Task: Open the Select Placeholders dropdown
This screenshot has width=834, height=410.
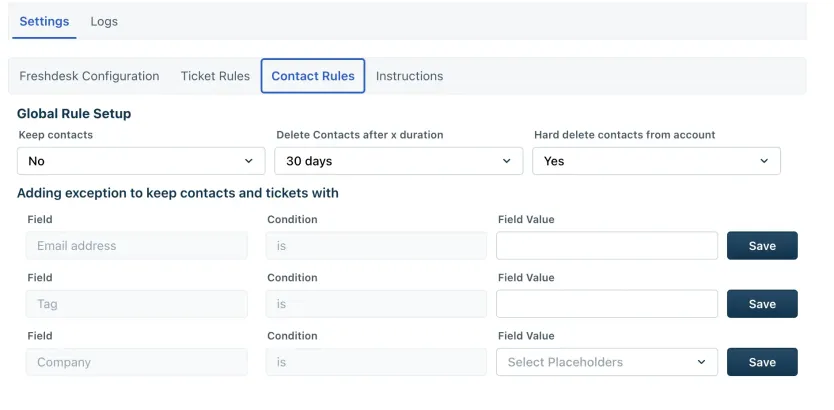Action: click(x=607, y=362)
